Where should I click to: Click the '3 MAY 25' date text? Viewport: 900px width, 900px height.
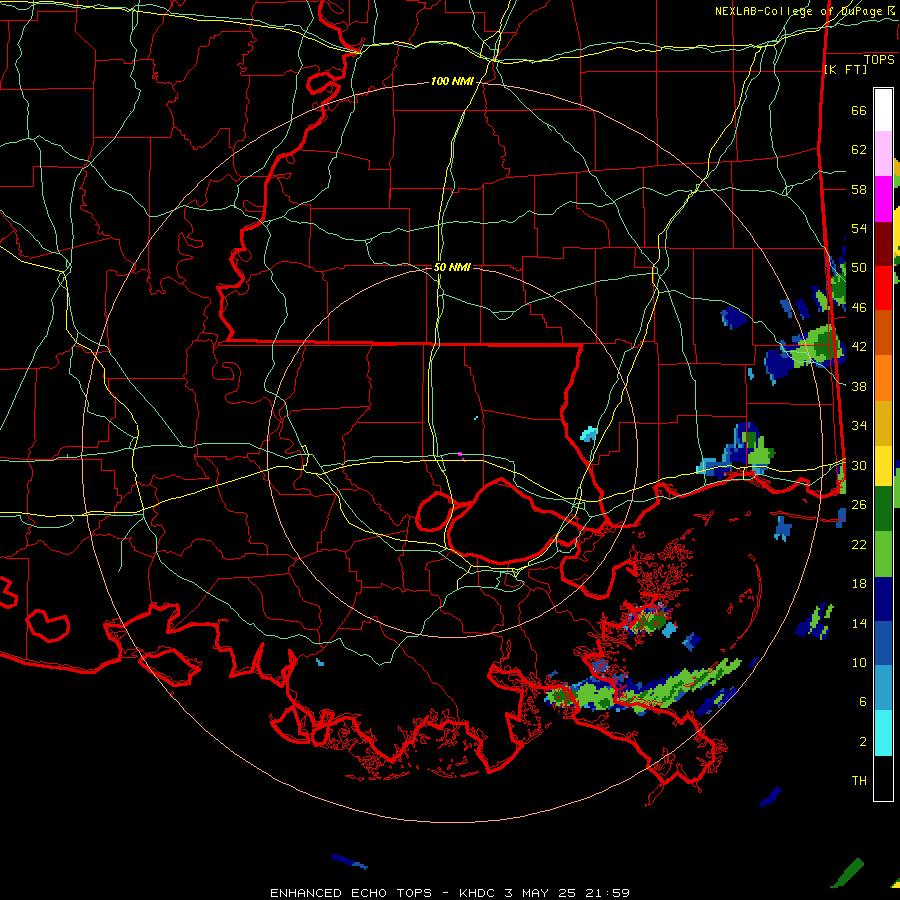541,893
